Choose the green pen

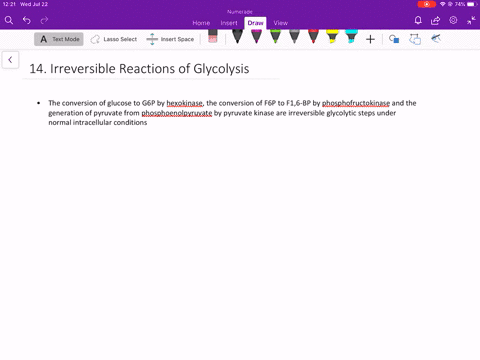pyautogui.click(x=275, y=36)
